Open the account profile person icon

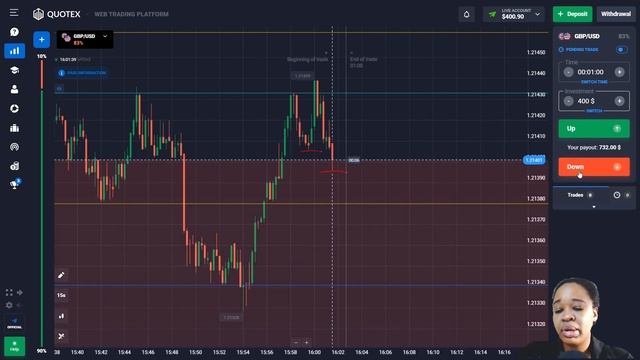(x=14, y=89)
